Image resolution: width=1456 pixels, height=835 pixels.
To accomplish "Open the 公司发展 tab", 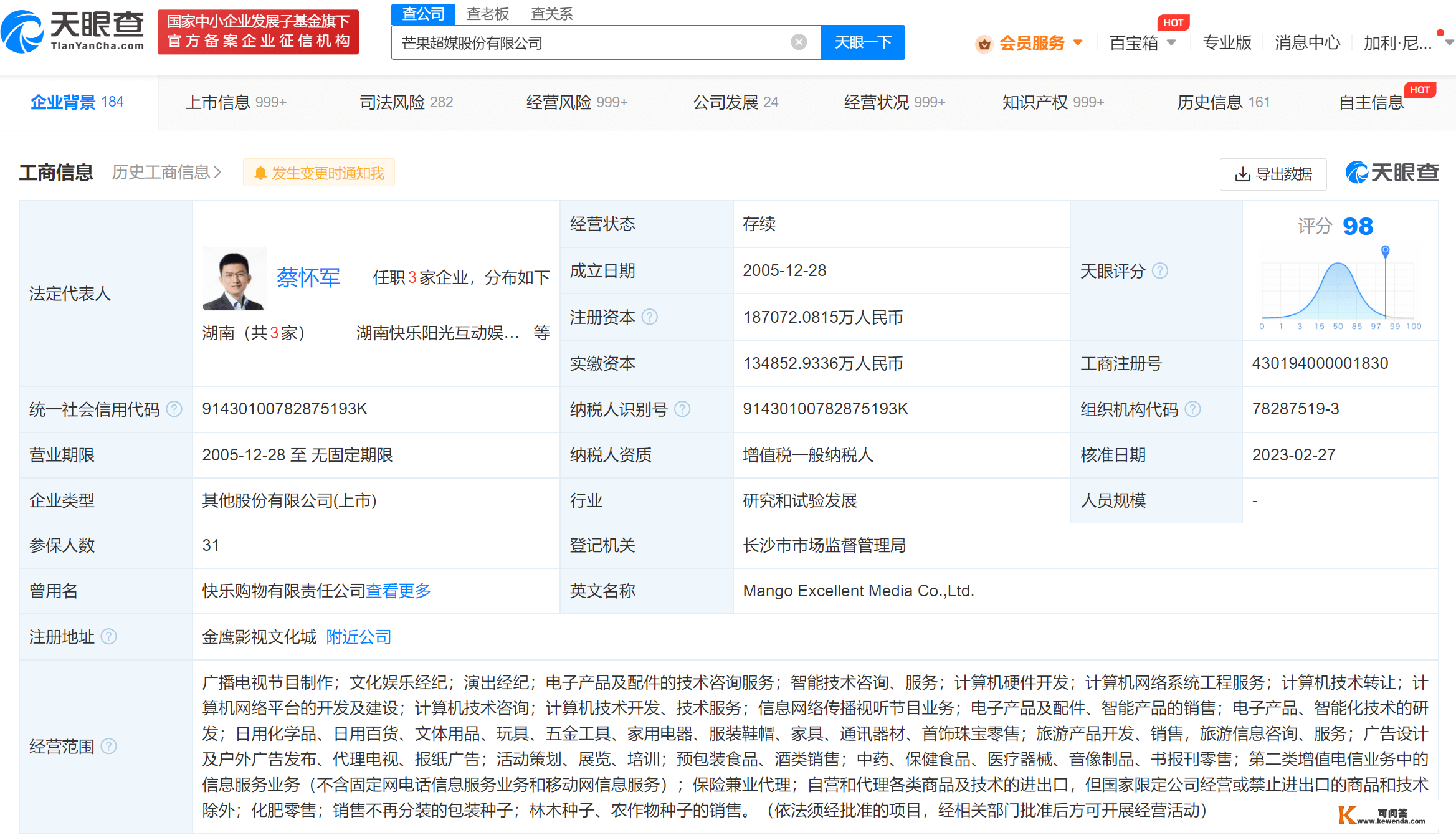I will (736, 102).
